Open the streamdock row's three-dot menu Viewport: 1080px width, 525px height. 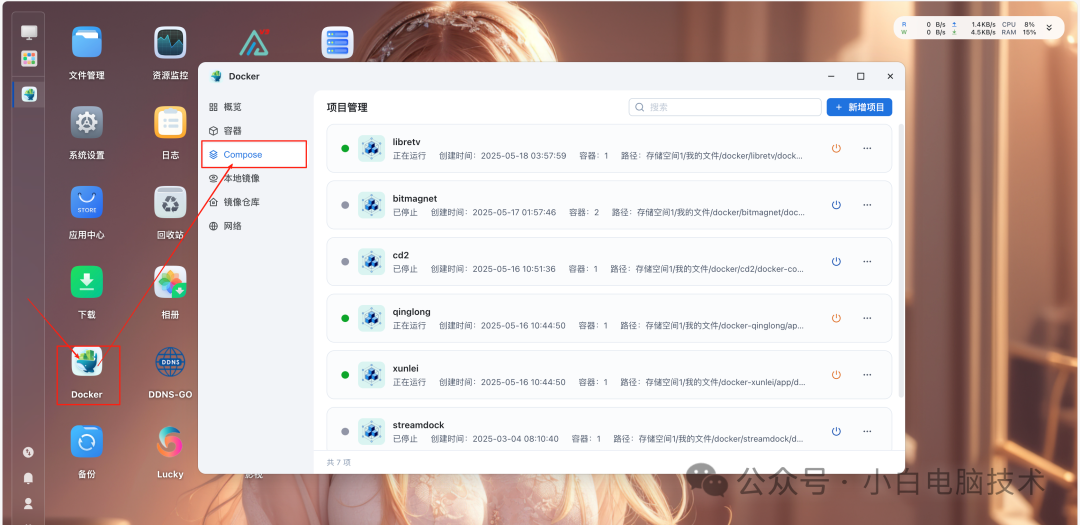coord(867,431)
